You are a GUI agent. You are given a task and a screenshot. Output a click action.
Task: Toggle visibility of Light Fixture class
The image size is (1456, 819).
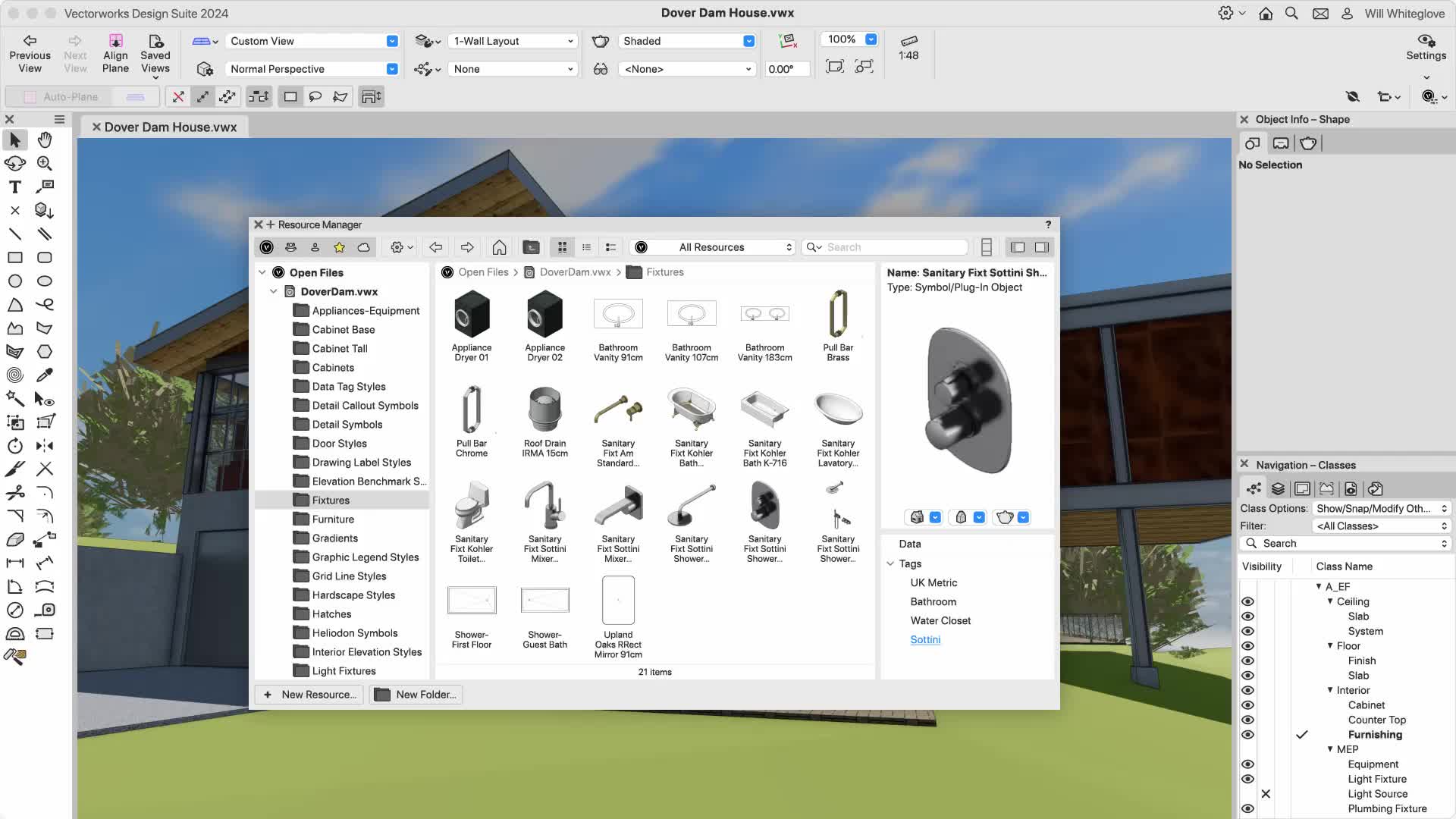tap(1248, 778)
